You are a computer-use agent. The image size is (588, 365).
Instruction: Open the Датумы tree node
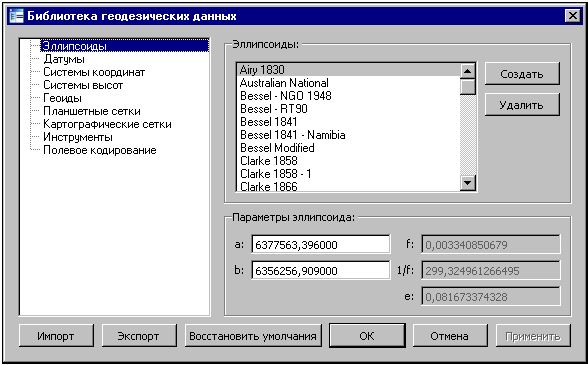[64, 59]
